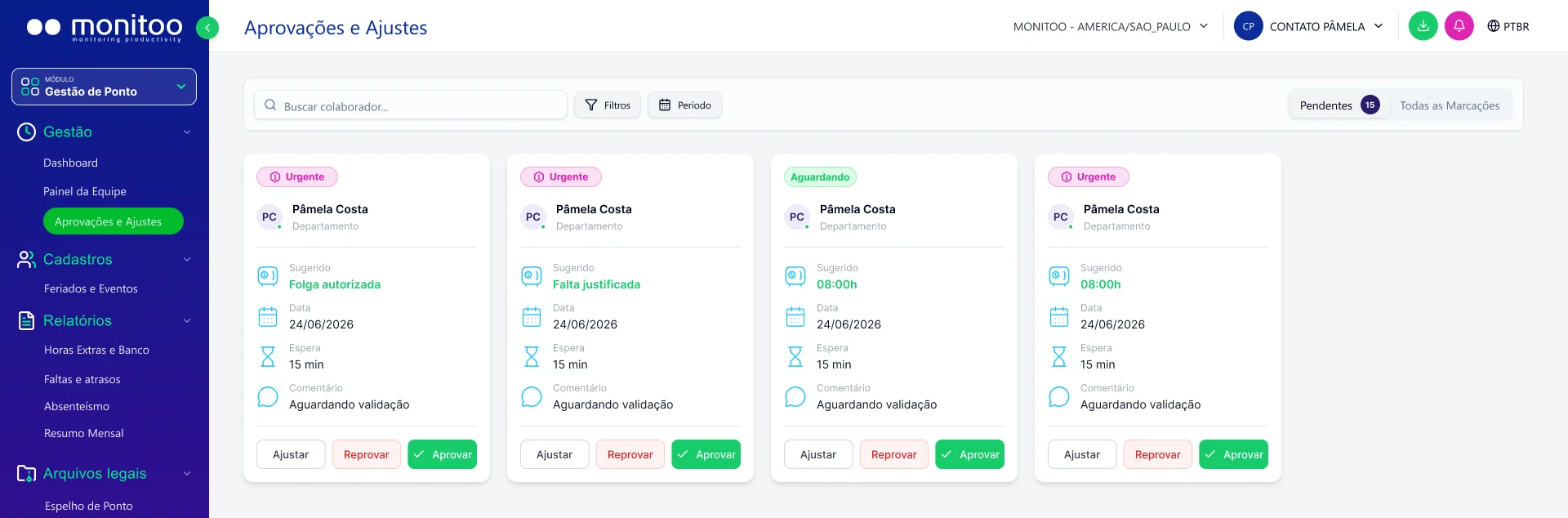Open Horas Extras e Banco report

coord(96,350)
